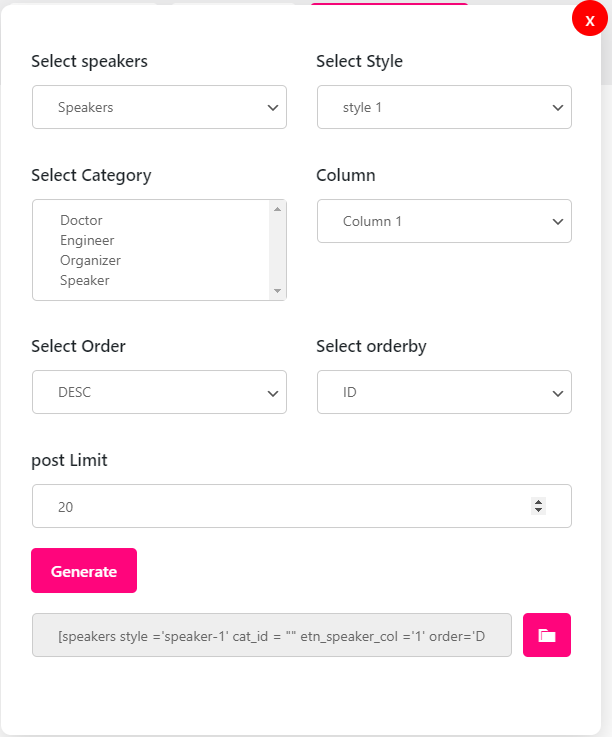Increase post Limit with the up stepper arrow

click(539, 502)
